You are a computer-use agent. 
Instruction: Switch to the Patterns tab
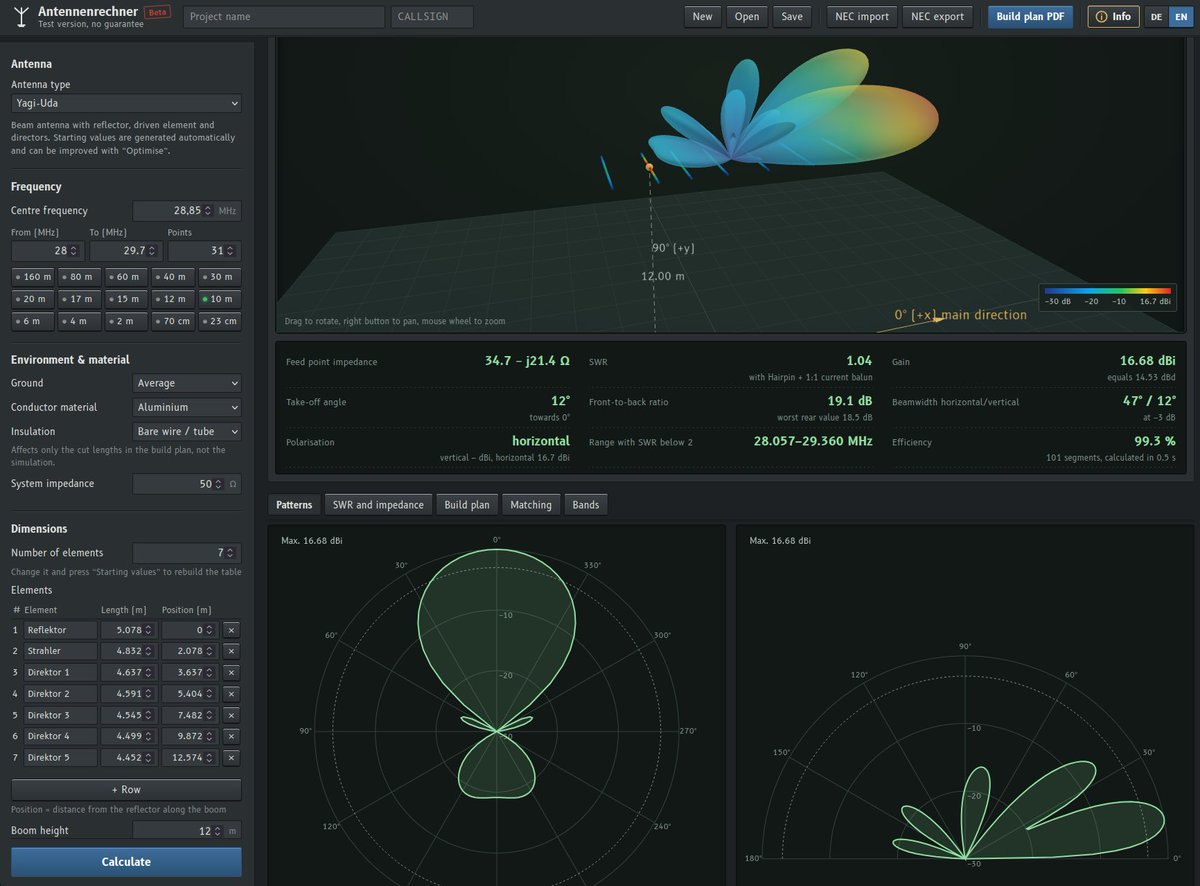point(294,505)
